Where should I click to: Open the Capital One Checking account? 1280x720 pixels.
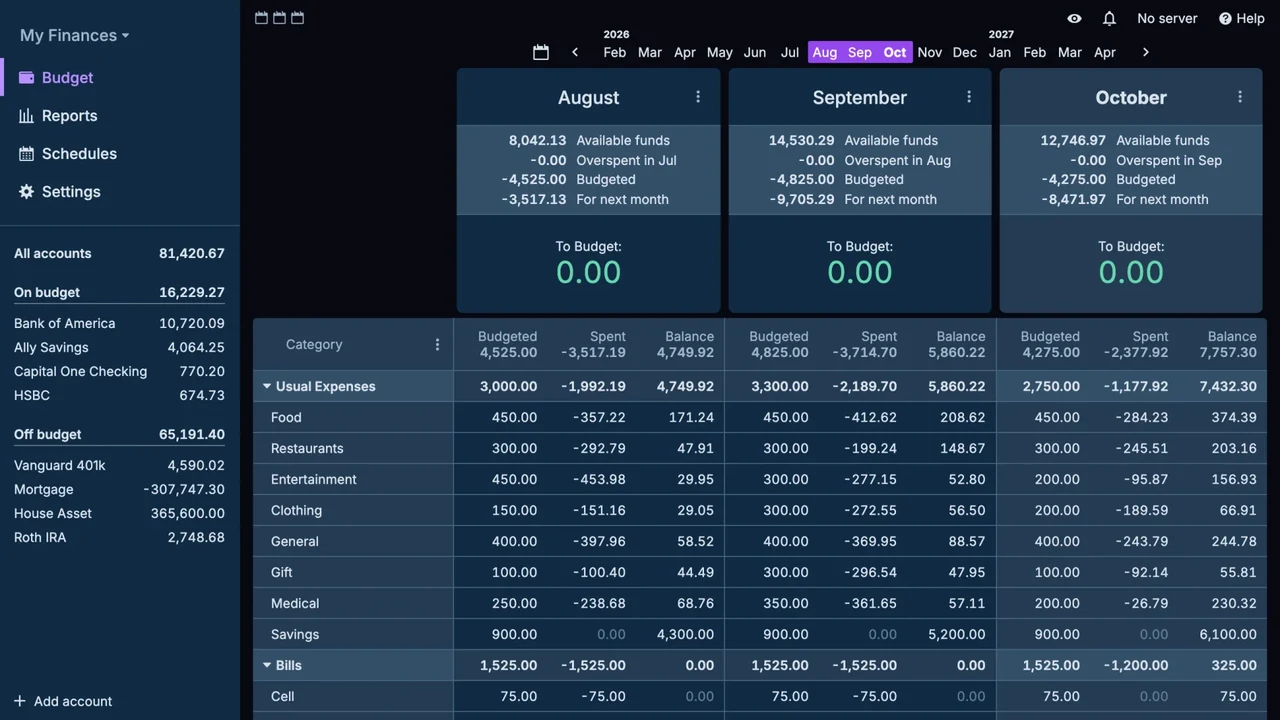tap(120, 371)
